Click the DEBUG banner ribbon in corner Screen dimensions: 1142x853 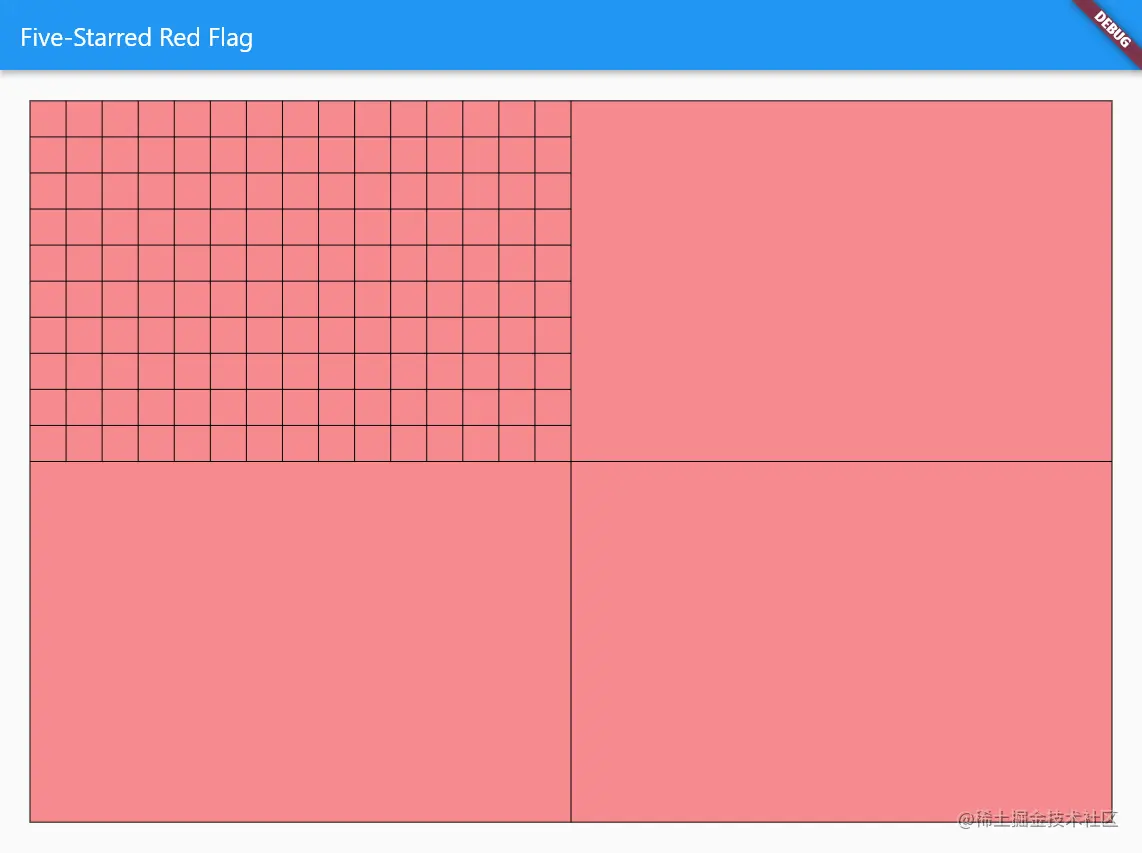coord(1110,31)
